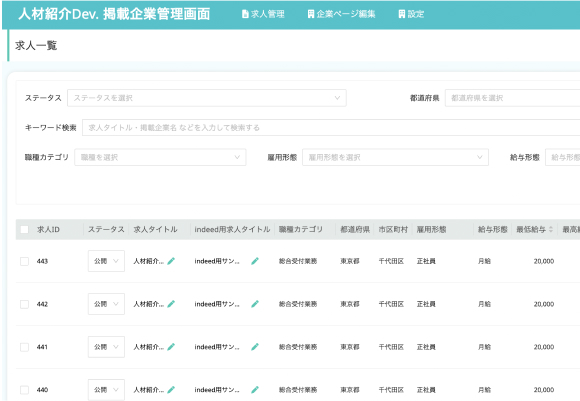Screen dimensions: 580x401
Task: Click the 給与形態 column header
Action: point(492,229)
